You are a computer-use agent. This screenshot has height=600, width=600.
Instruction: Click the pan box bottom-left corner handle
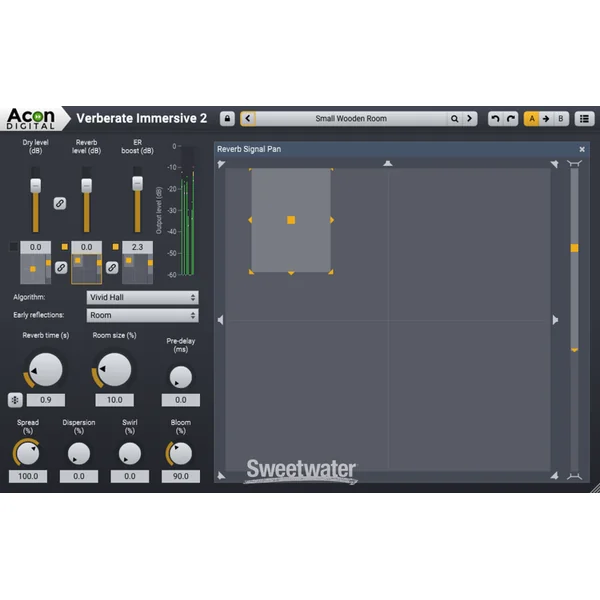[251, 272]
